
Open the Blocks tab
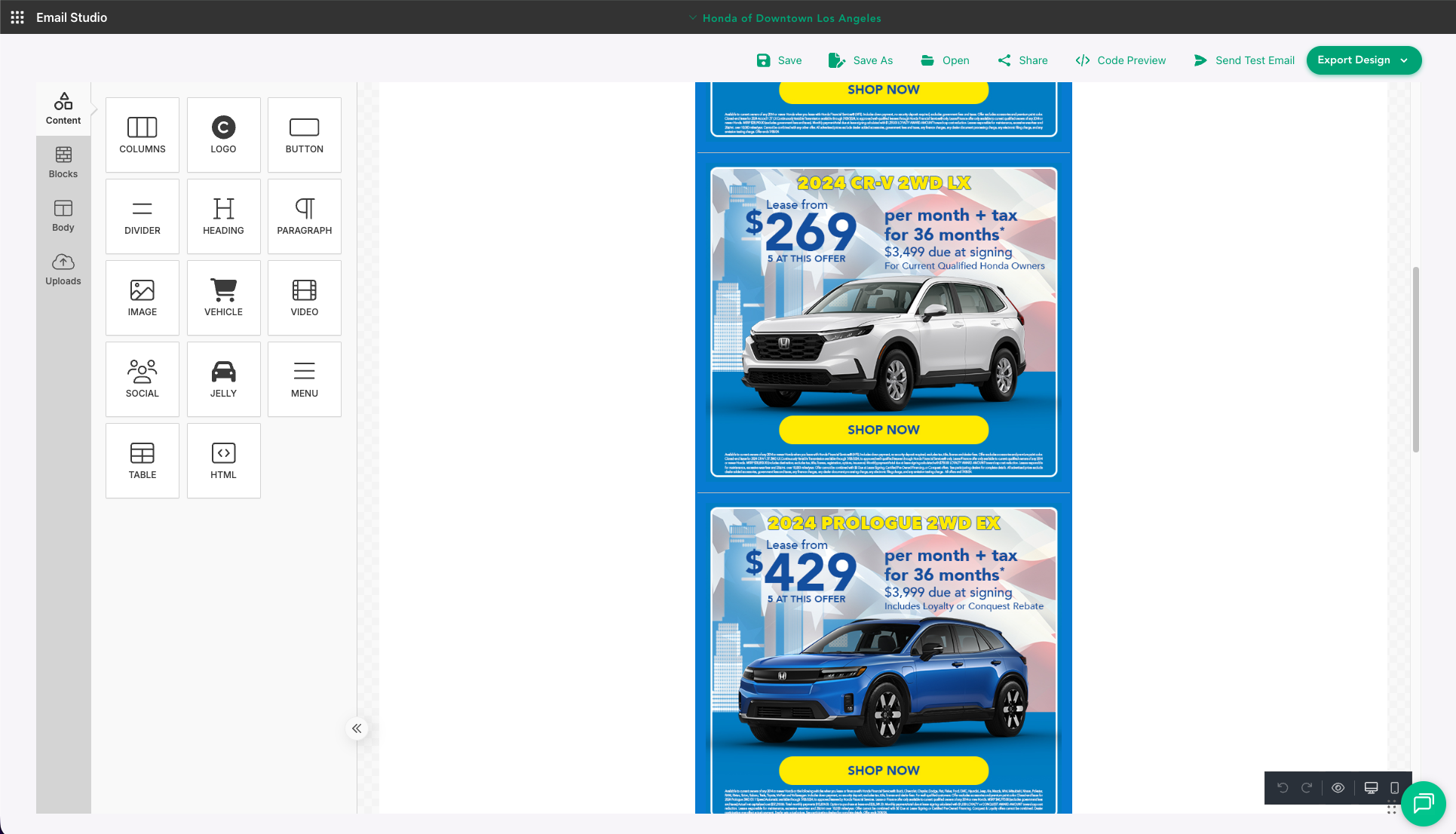[x=63, y=163]
